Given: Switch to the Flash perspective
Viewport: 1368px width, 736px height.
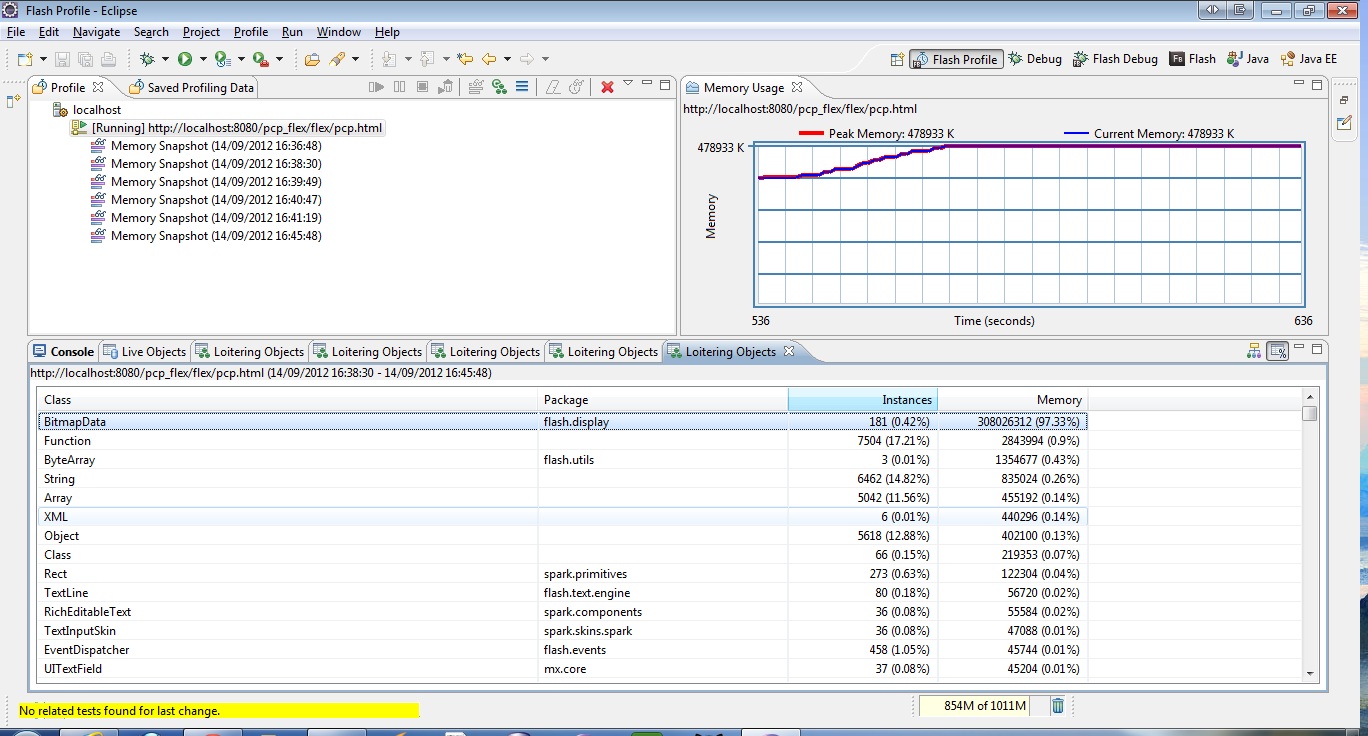Looking at the screenshot, I should 1192,59.
